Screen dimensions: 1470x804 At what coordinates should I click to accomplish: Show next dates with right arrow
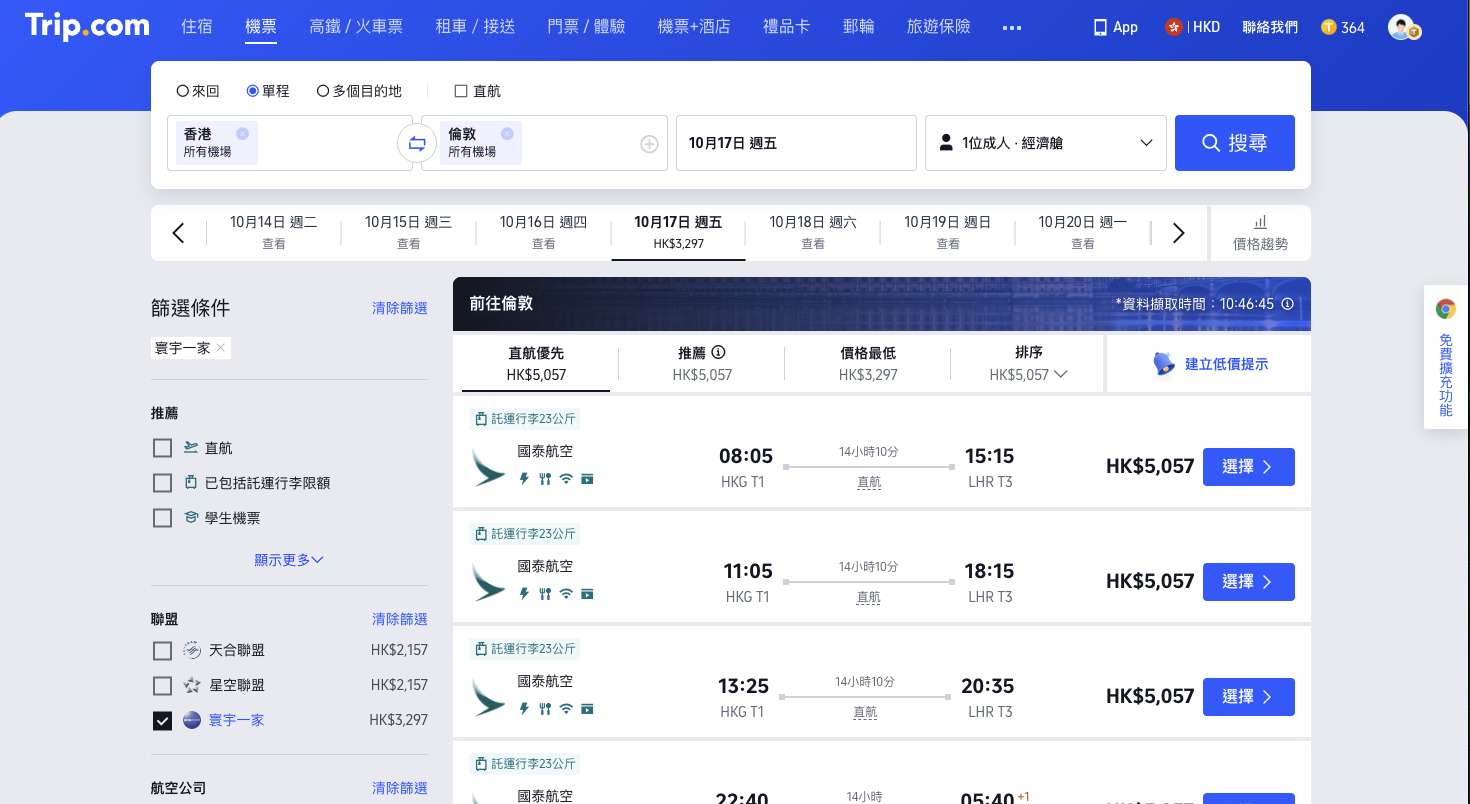point(1178,233)
